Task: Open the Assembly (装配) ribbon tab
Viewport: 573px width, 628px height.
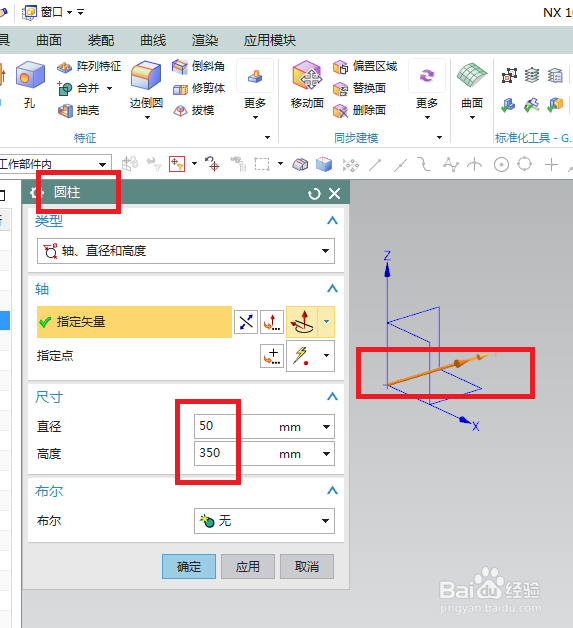Action: [x=101, y=40]
